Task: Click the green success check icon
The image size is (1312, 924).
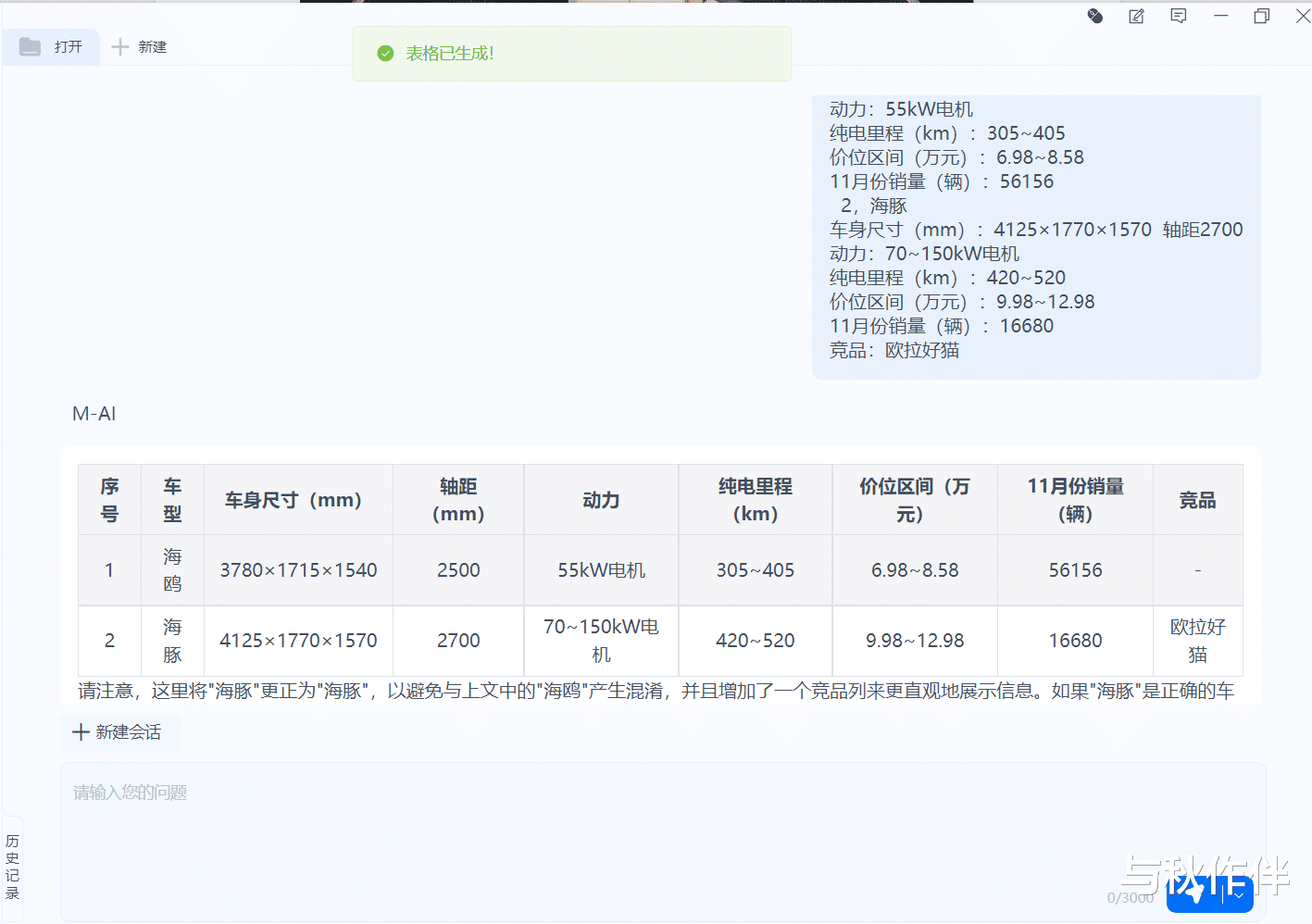Action: [386, 54]
